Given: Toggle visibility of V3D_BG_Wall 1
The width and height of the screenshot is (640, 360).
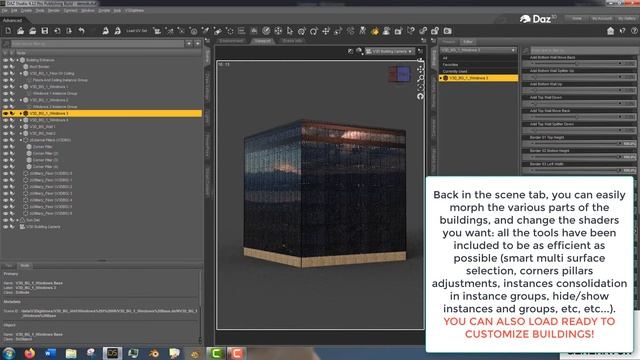Looking at the screenshot, I should tap(5, 127).
